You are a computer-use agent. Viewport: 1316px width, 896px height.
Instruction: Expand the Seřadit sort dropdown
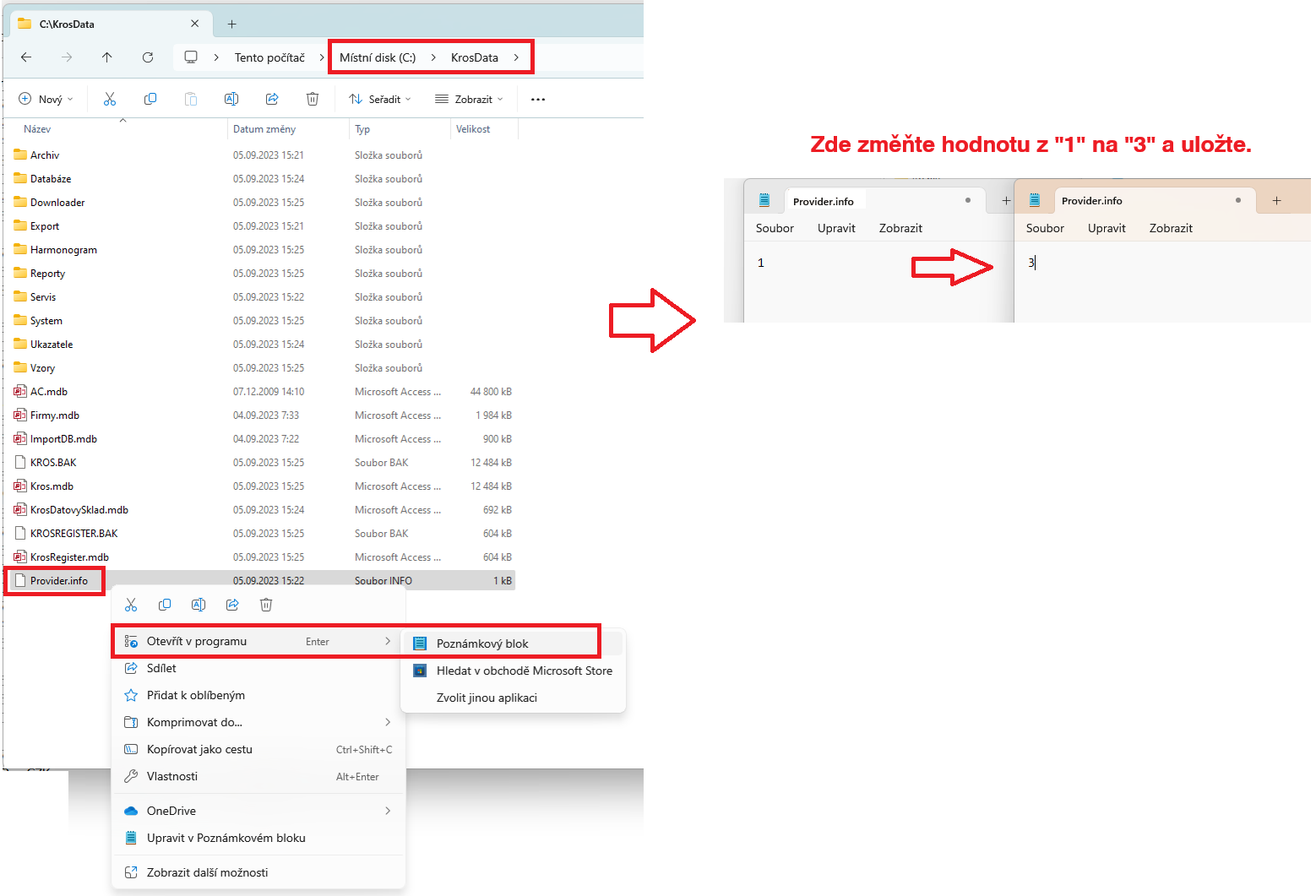[x=380, y=100]
